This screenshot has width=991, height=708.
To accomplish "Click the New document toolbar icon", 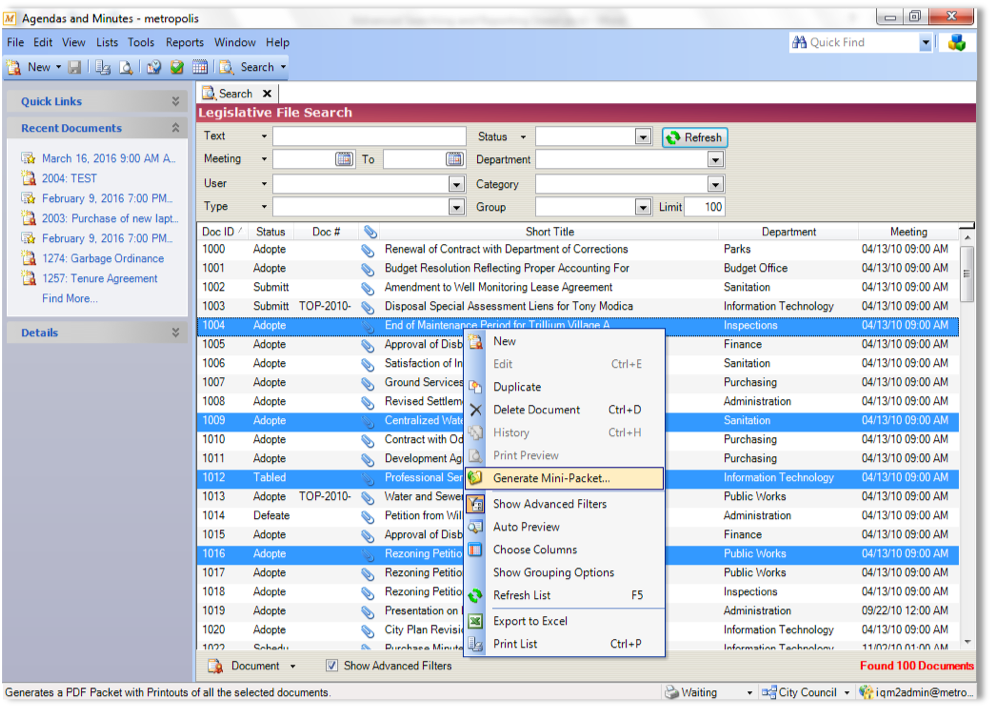I will pos(14,67).
